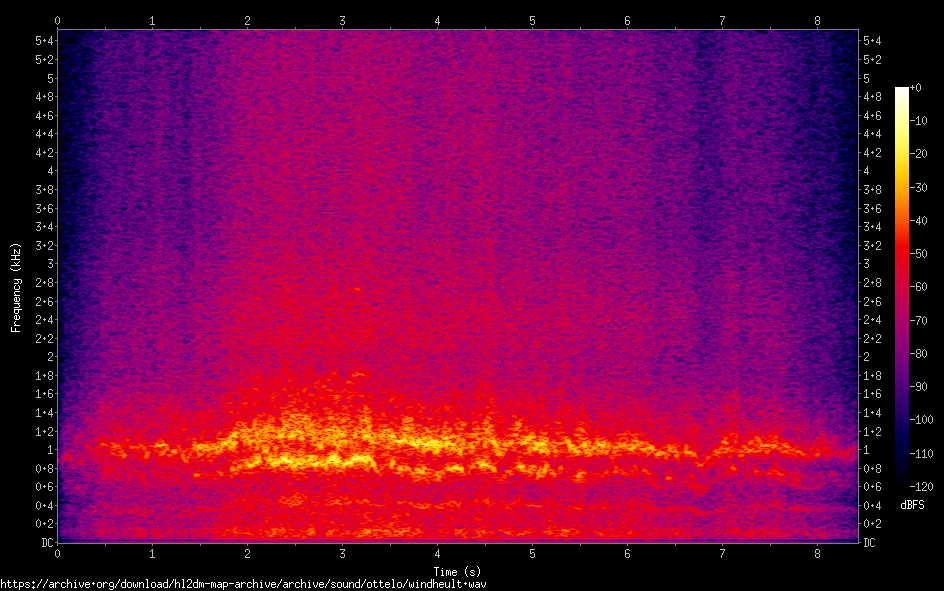Screen dimensions: 944x591
Task: Click the 0 second mark on the bottom time axis
Action: 58,553
